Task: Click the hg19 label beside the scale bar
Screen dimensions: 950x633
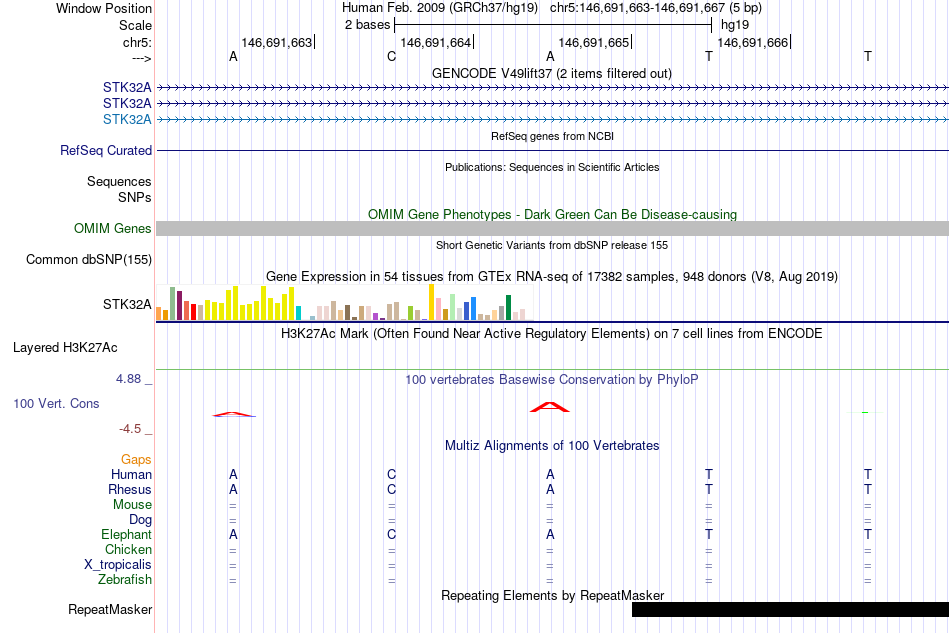Action: coord(735,25)
